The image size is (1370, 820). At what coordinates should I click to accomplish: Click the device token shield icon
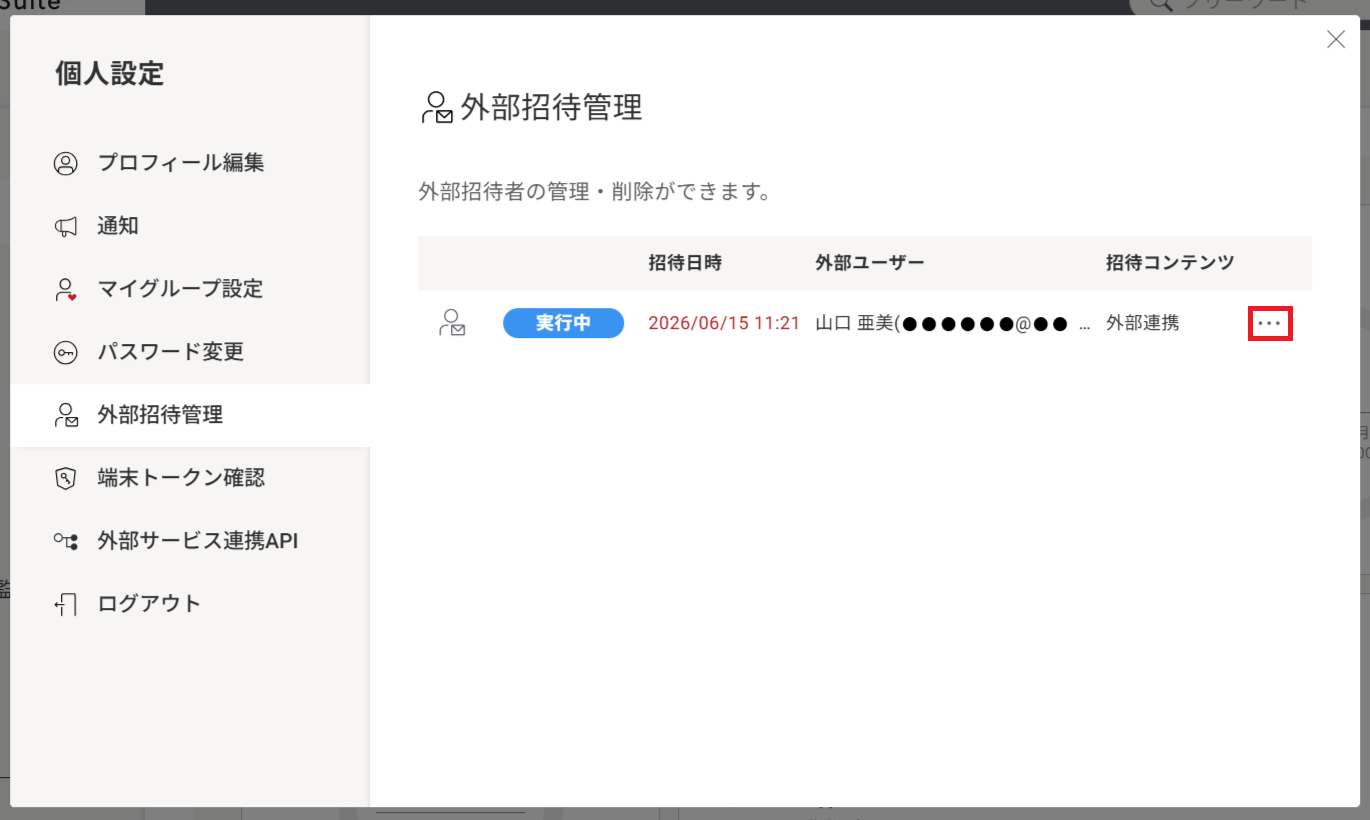(x=66, y=478)
